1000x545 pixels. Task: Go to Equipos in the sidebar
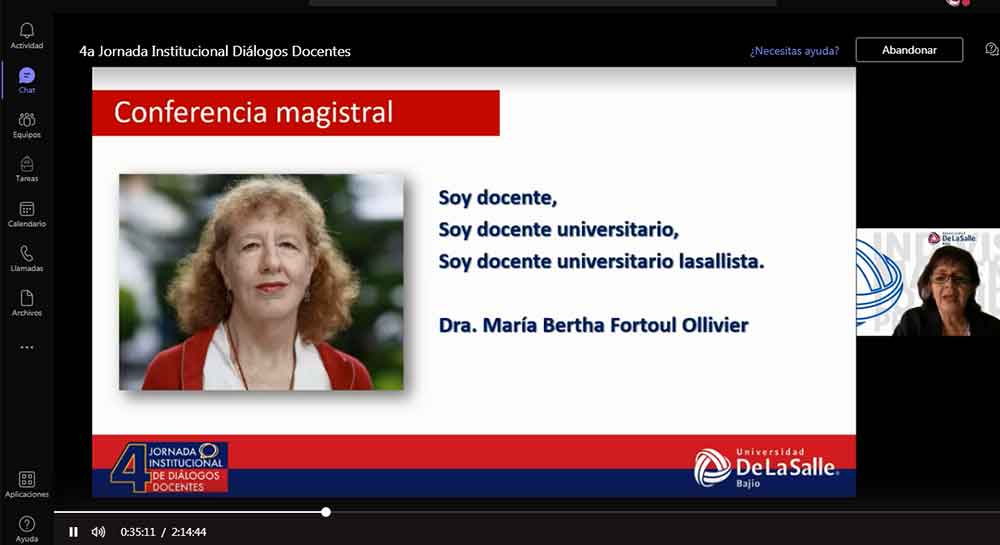point(27,125)
